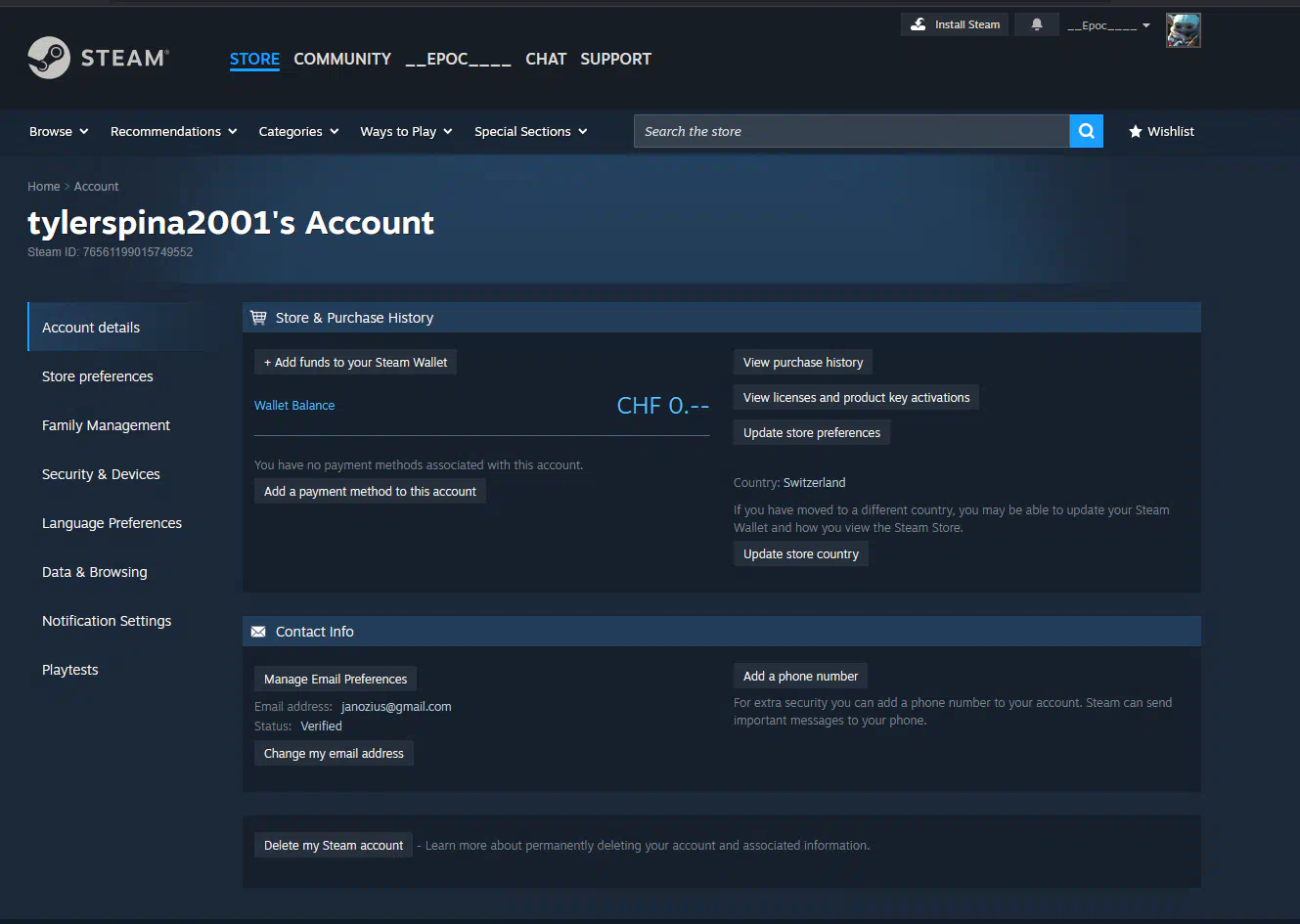Open the Wishlist
The width and height of the screenshot is (1300, 924).
pos(1161,131)
